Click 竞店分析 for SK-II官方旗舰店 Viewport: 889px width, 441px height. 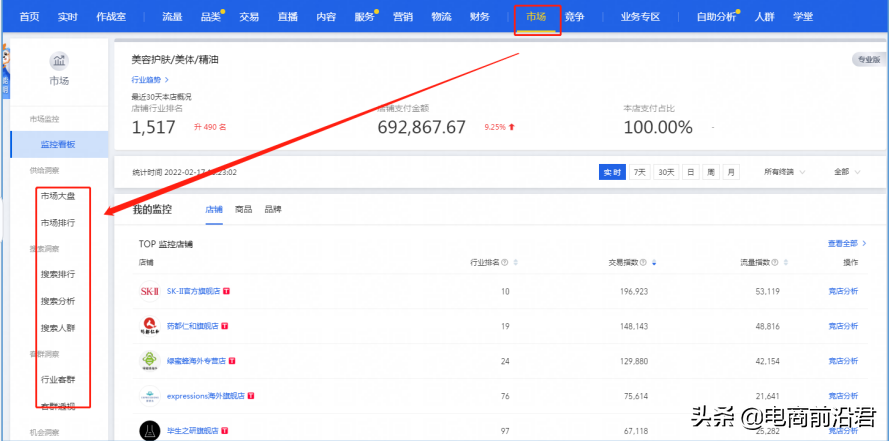click(x=842, y=291)
